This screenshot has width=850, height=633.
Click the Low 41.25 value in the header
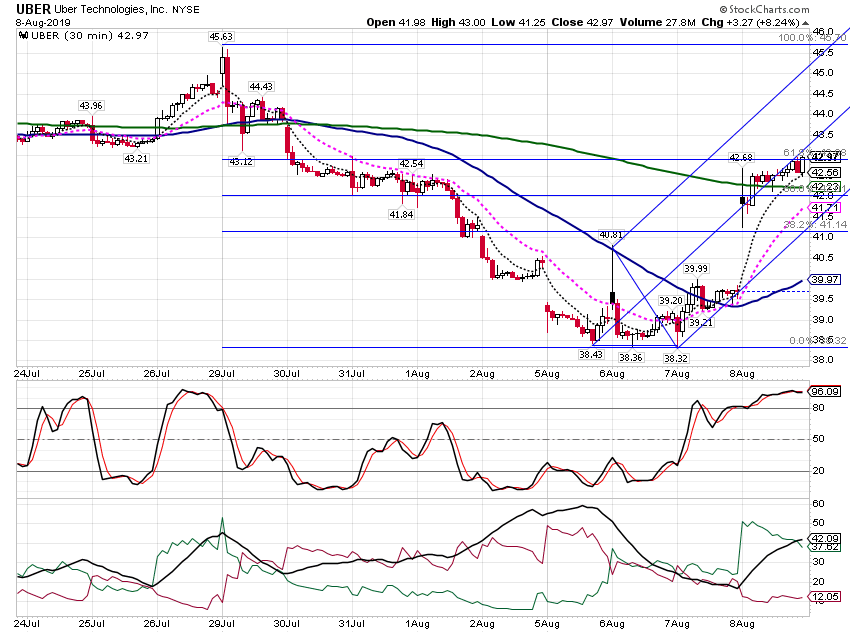coord(518,22)
